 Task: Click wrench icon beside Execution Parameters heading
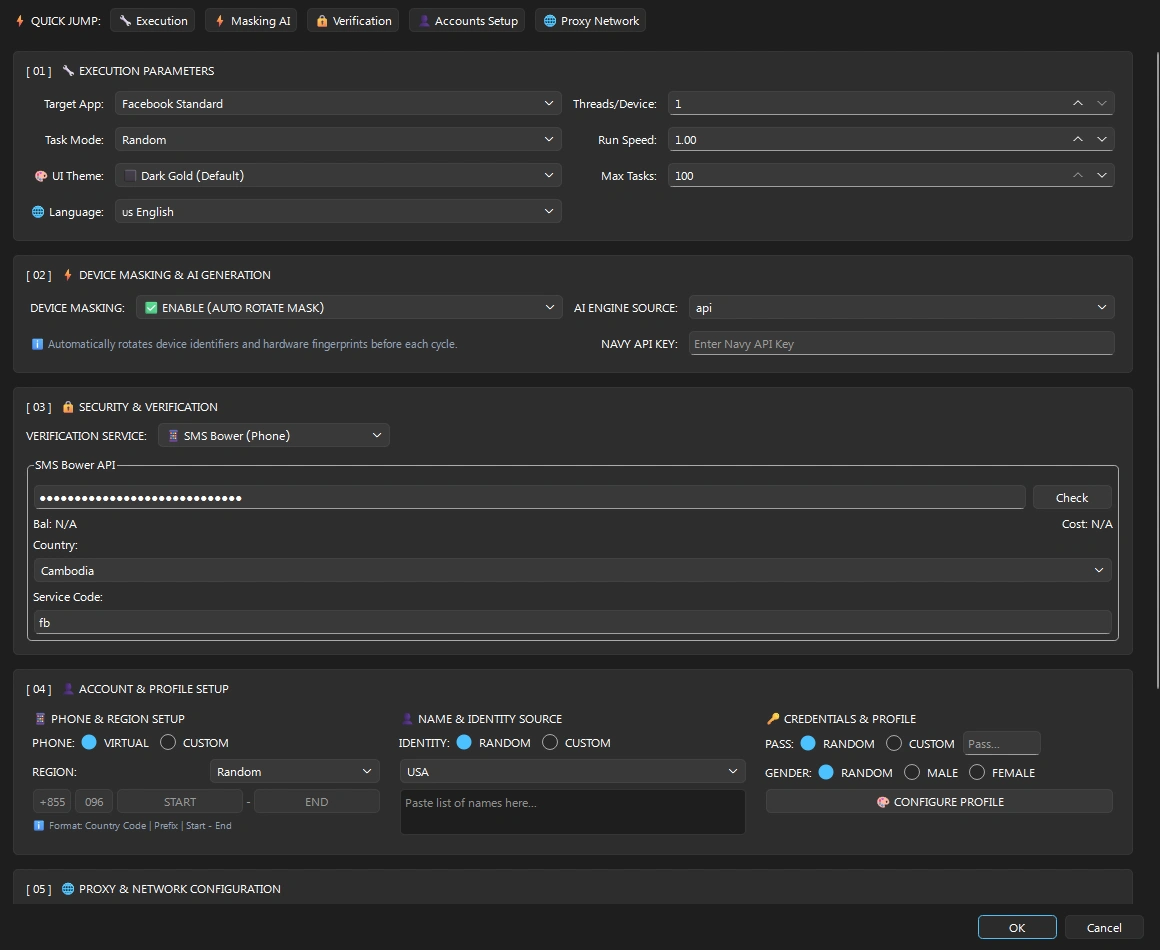68,71
